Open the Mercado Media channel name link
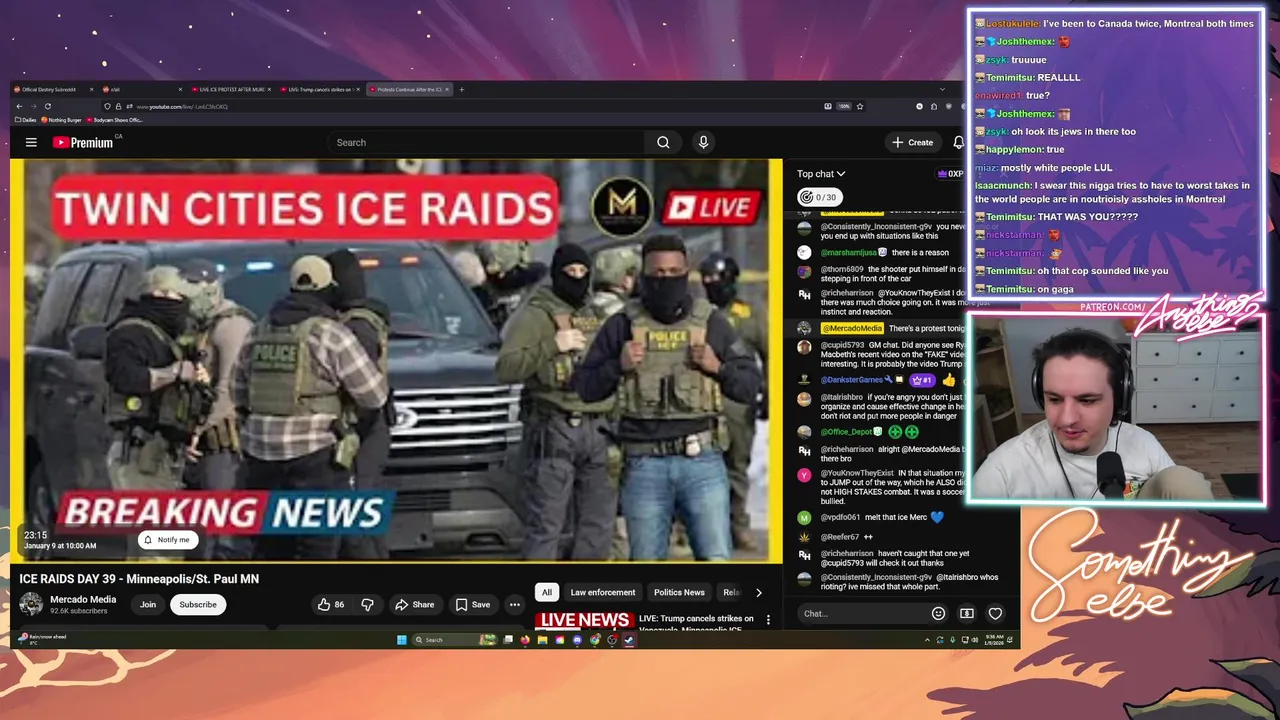This screenshot has height=720, width=1280. click(83, 599)
